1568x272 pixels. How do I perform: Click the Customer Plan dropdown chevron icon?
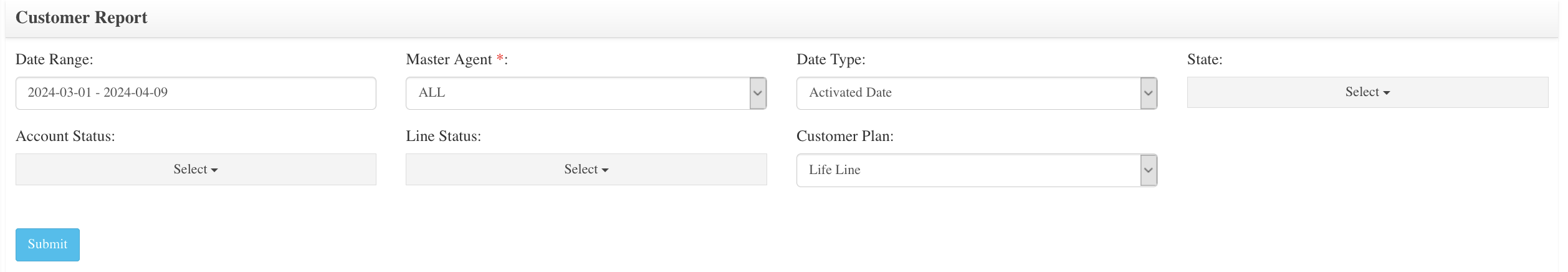pos(1149,170)
